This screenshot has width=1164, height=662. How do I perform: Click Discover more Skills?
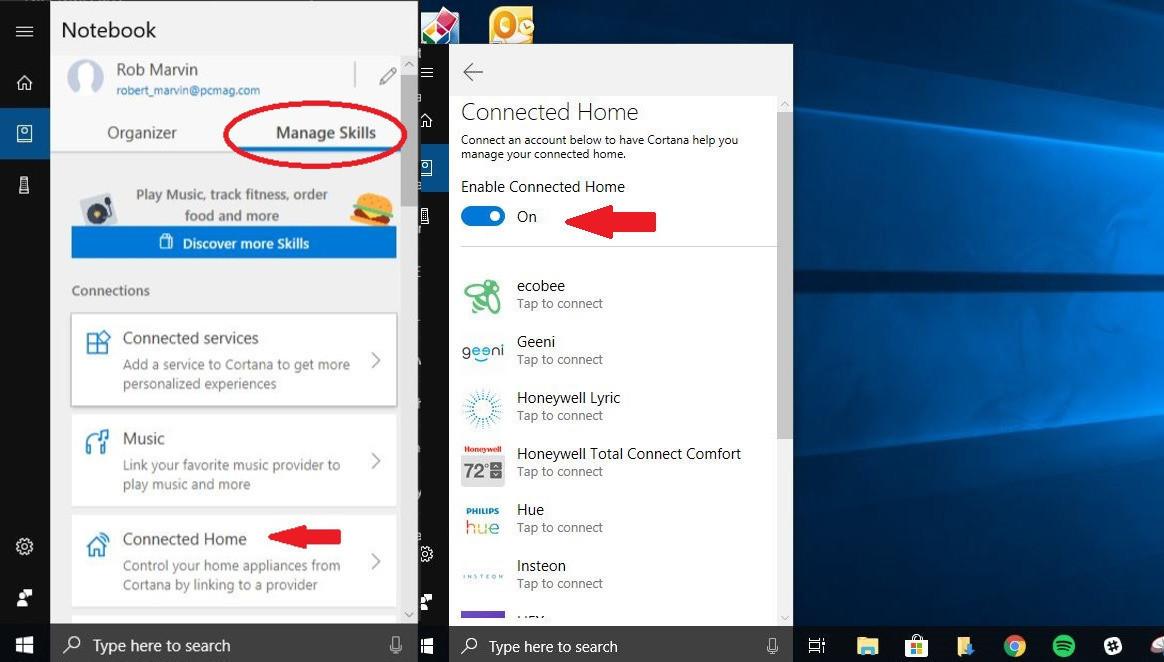point(233,242)
